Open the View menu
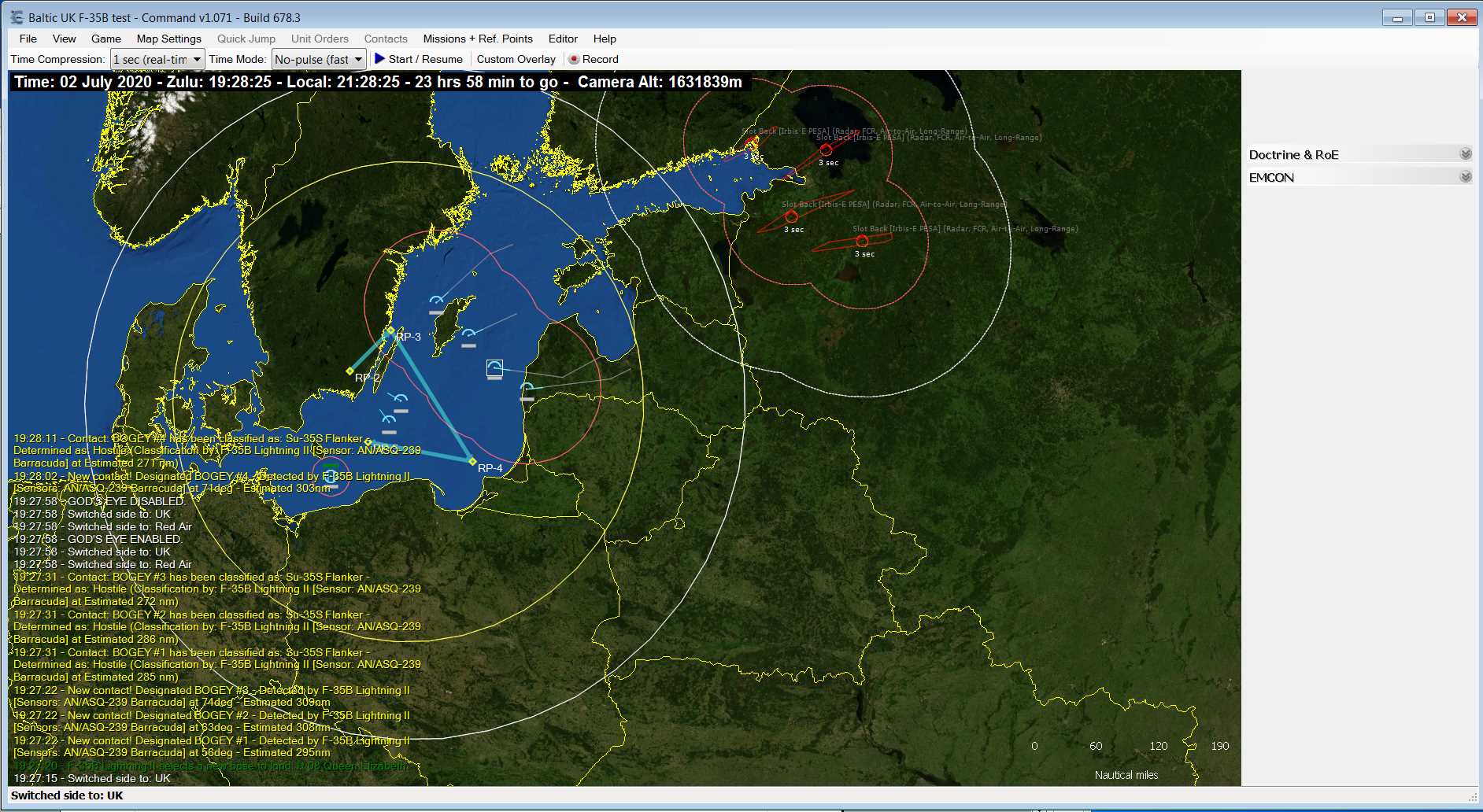This screenshot has height=812, width=1483. (x=65, y=39)
